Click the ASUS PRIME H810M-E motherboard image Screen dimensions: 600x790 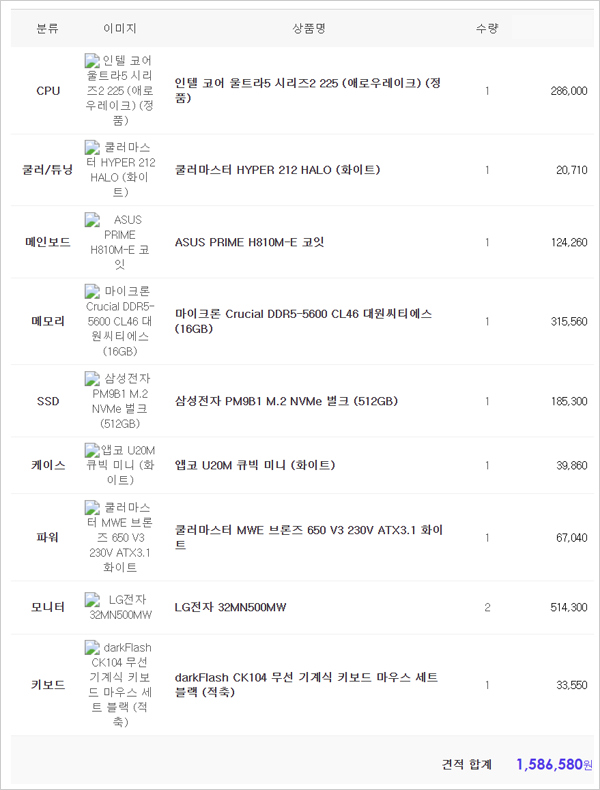click(120, 242)
